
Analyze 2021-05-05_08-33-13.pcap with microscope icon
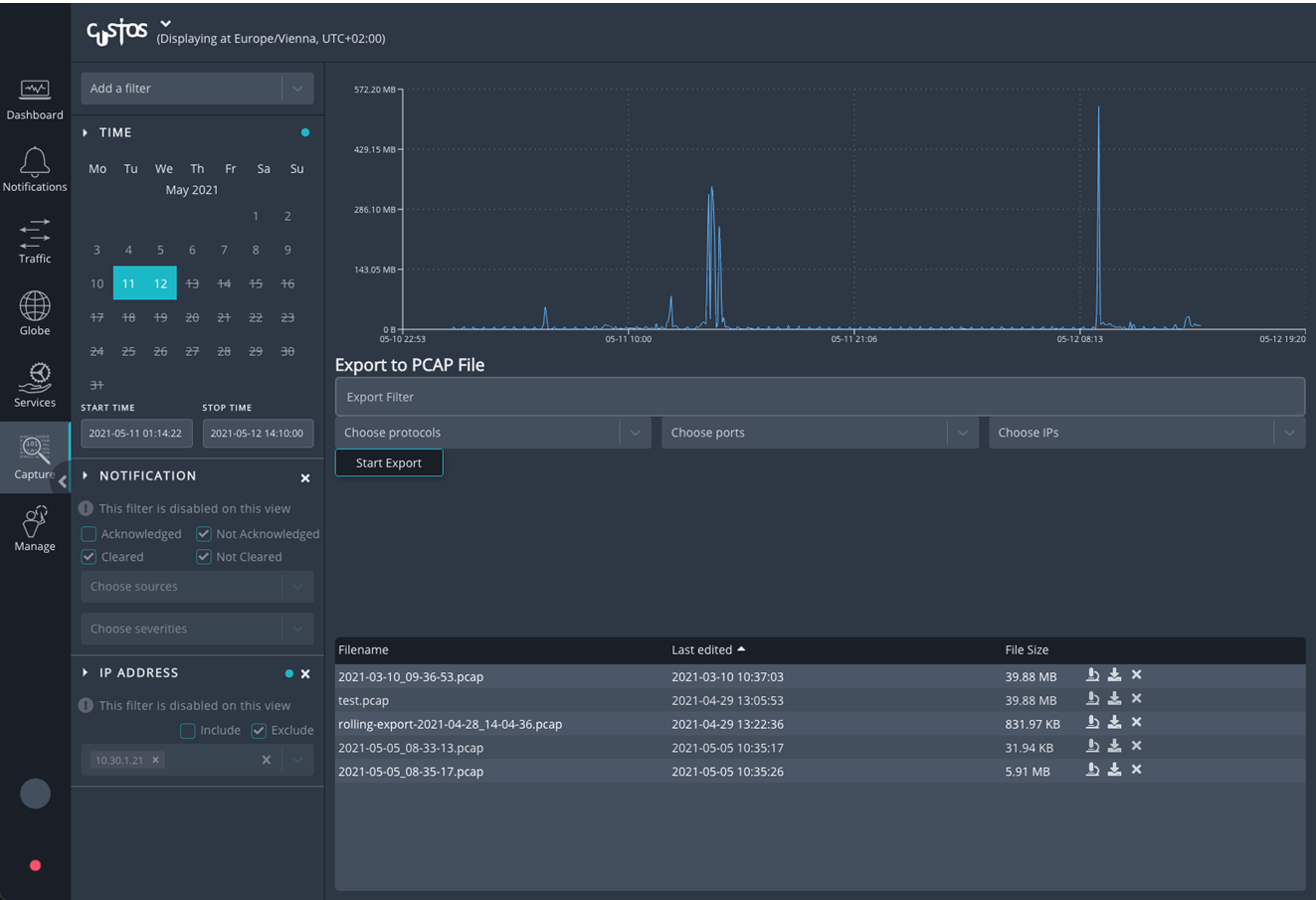click(1092, 747)
